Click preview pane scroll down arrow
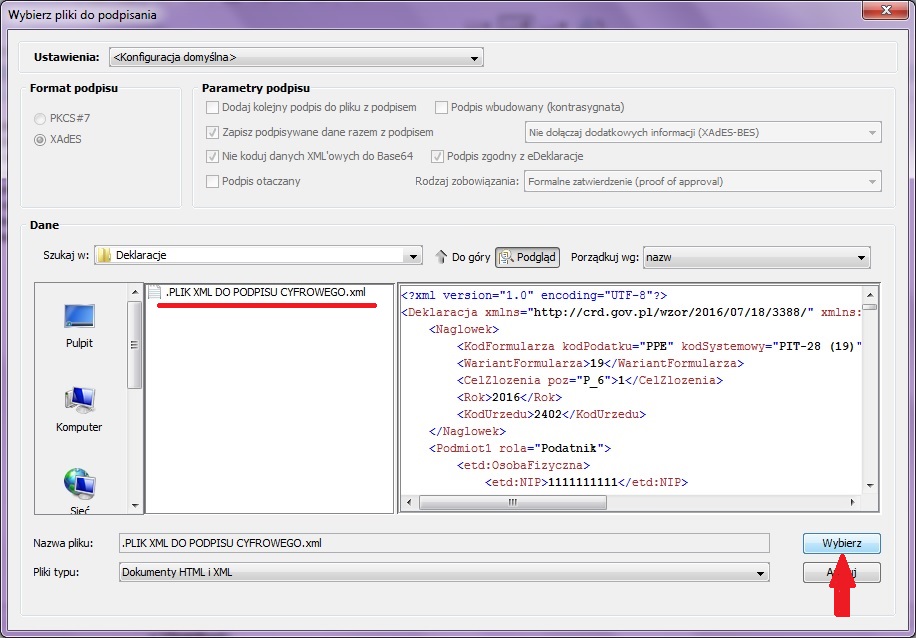The image size is (916, 638). click(870, 486)
